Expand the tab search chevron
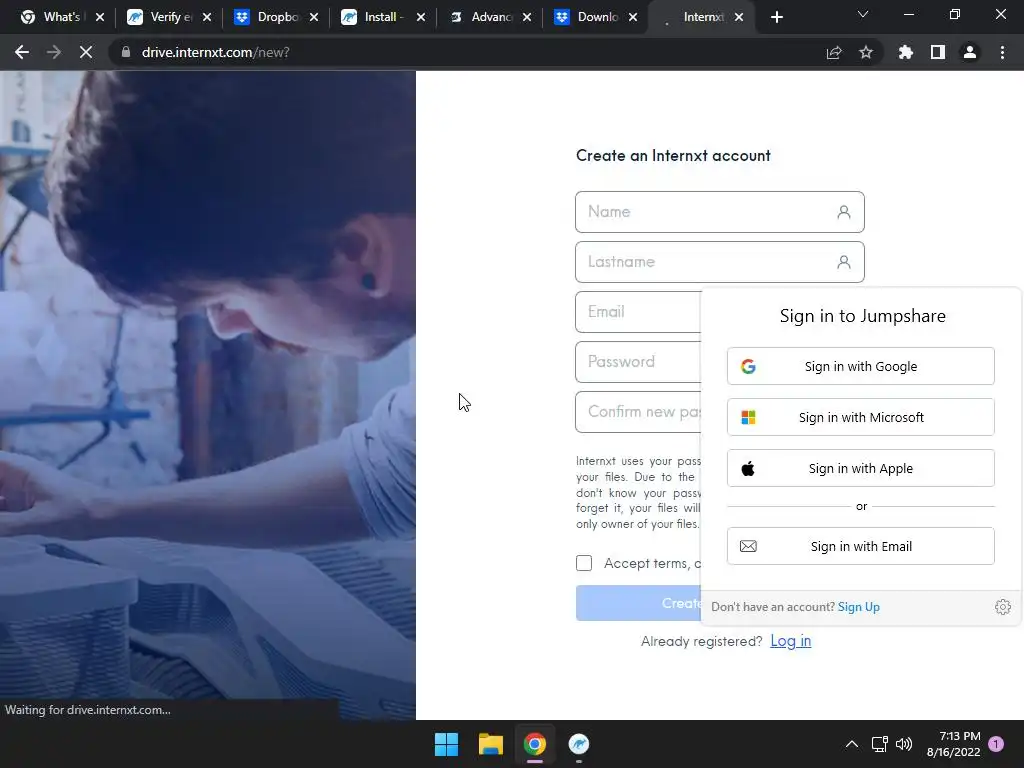 point(863,14)
